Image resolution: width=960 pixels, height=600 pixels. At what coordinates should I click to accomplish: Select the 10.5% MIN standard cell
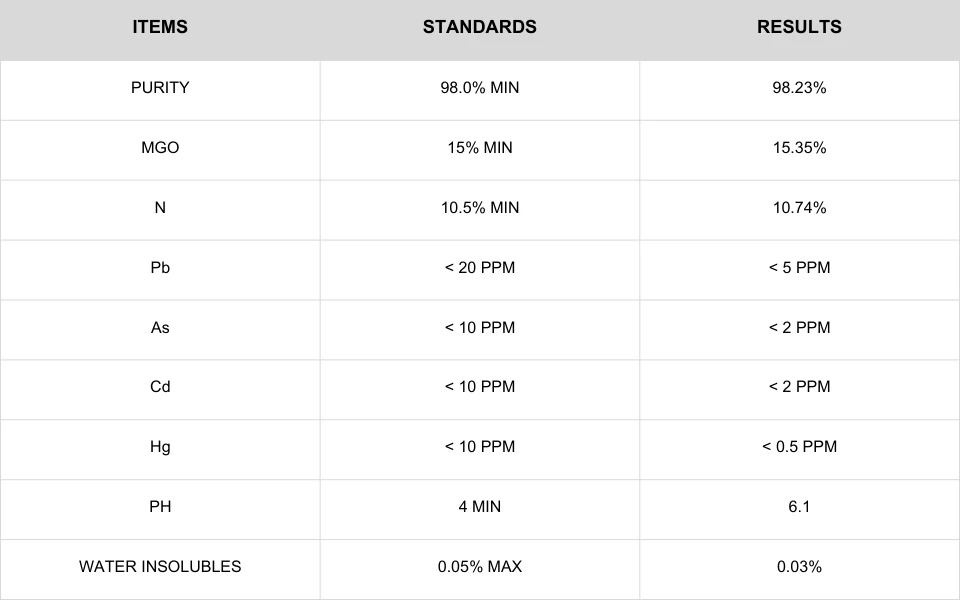point(479,210)
